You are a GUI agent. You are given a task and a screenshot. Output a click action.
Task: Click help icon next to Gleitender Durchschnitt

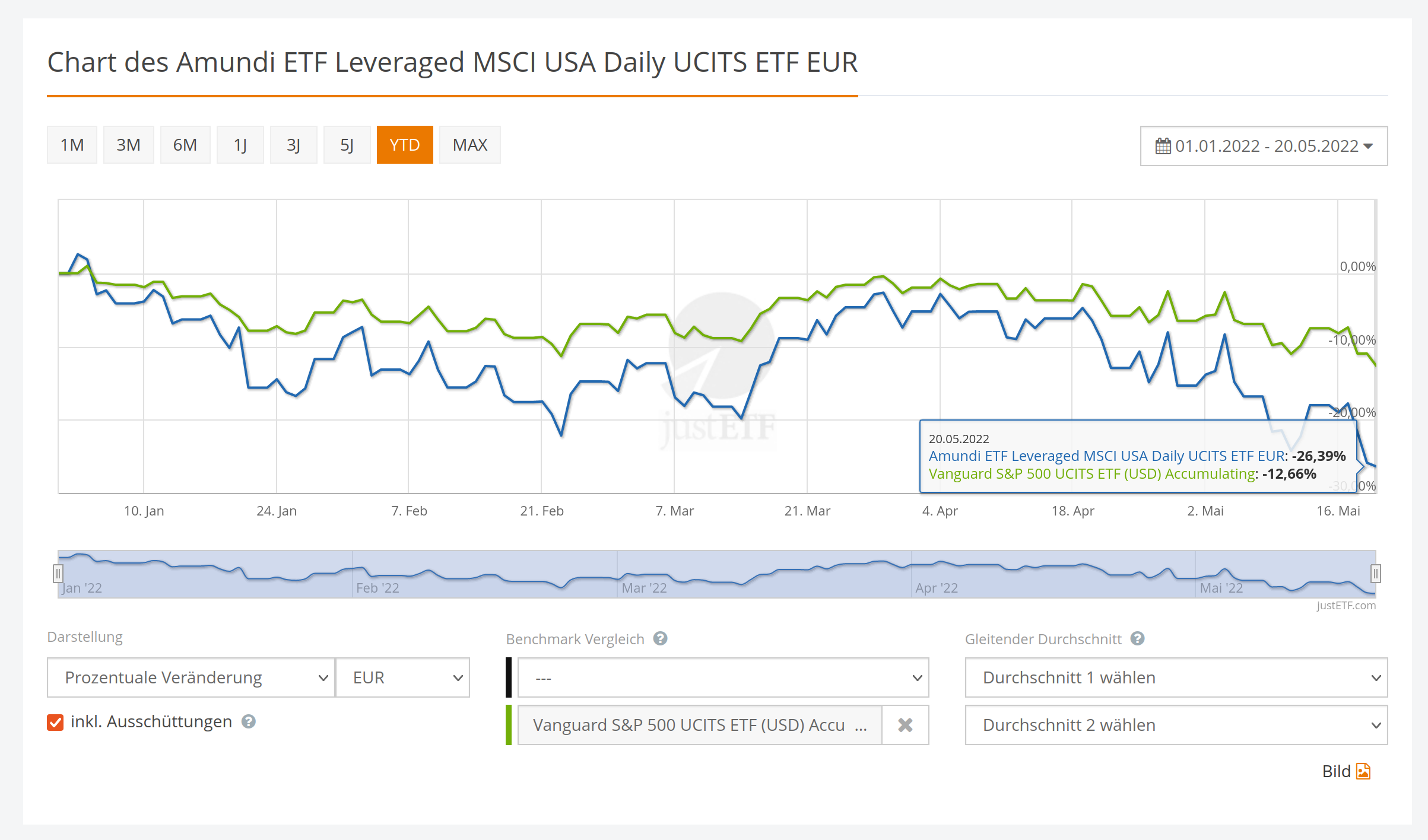(1137, 638)
